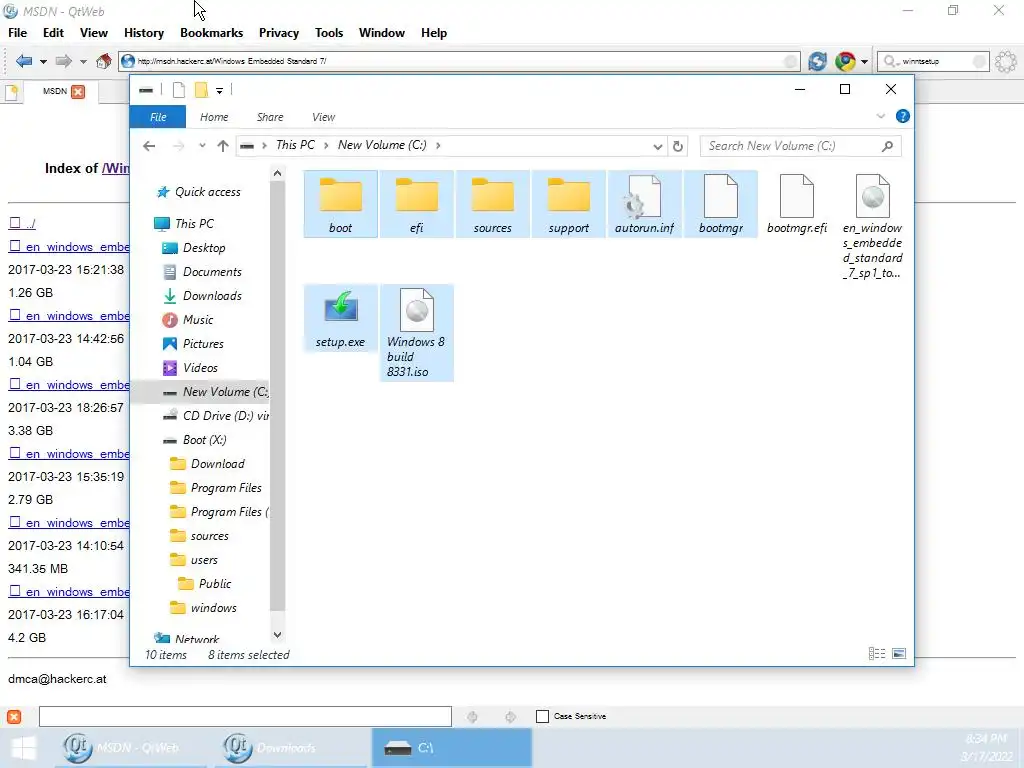This screenshot has height=768, width=1024.
Task: Click QtWeb find text input field
Action: point(245,716)
